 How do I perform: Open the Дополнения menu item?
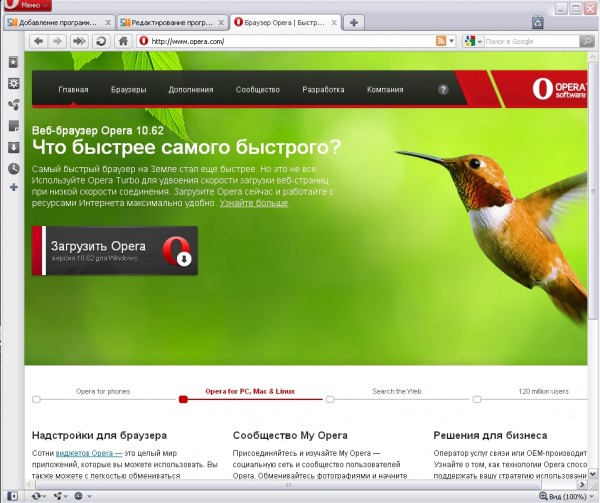[x=191, y=90]
